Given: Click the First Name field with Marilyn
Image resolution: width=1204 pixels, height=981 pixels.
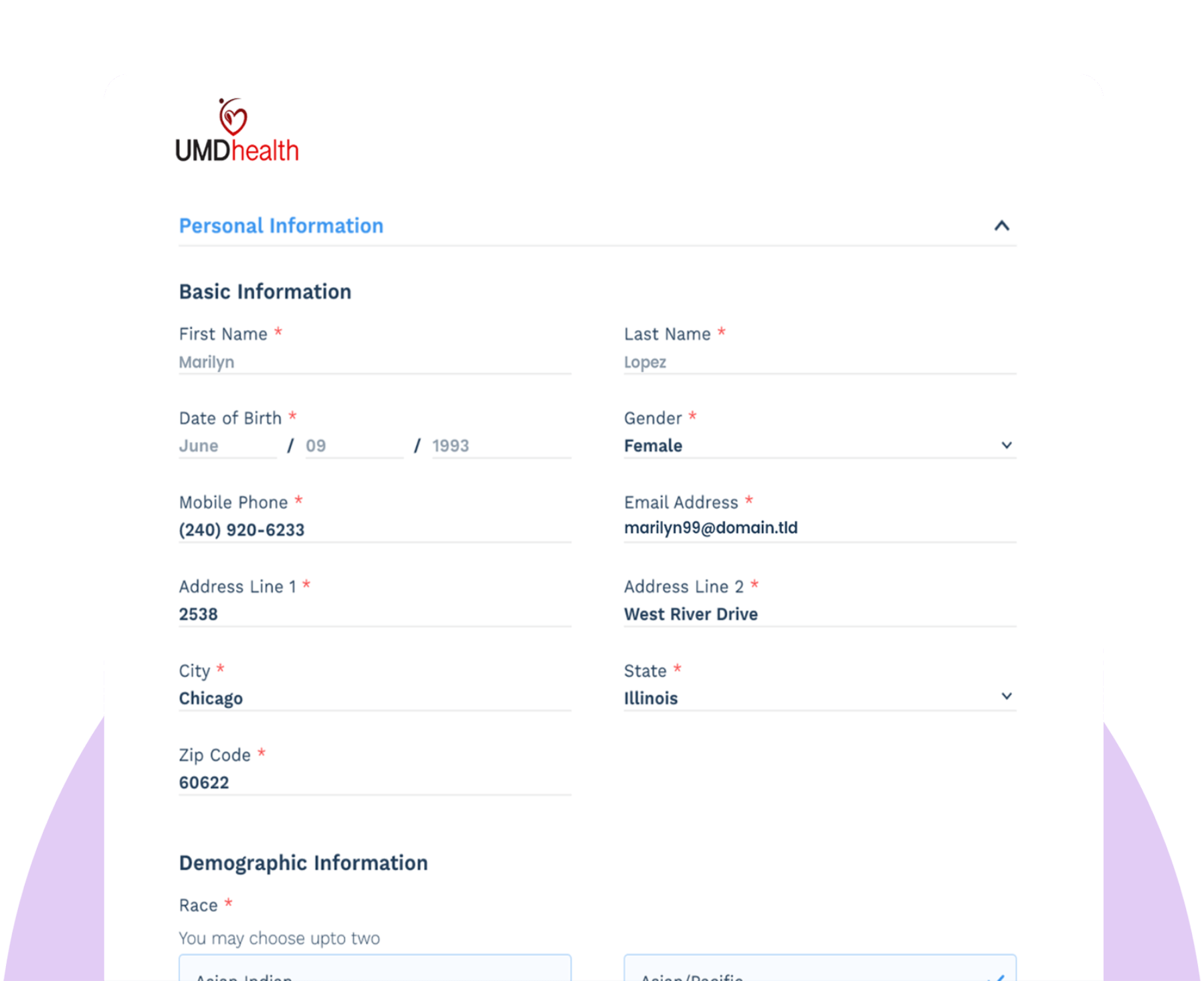Looking at the screenshot, I should click(375, 362).
